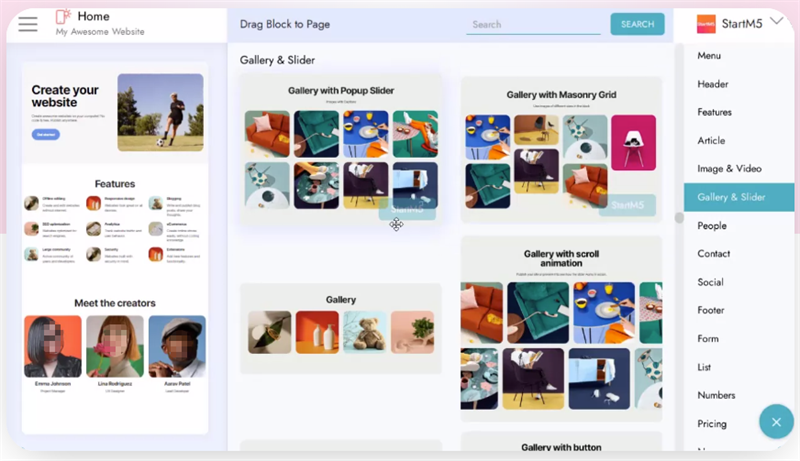Click the soccer player image in preview

[x=160, y=112]
